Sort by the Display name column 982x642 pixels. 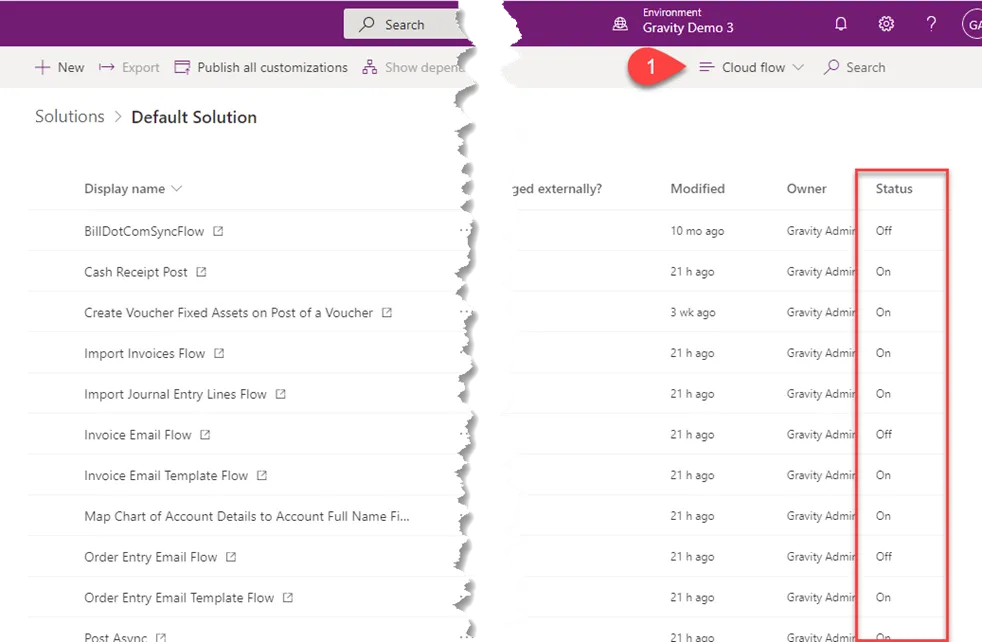pyautogui.click(x=133, y=189)
